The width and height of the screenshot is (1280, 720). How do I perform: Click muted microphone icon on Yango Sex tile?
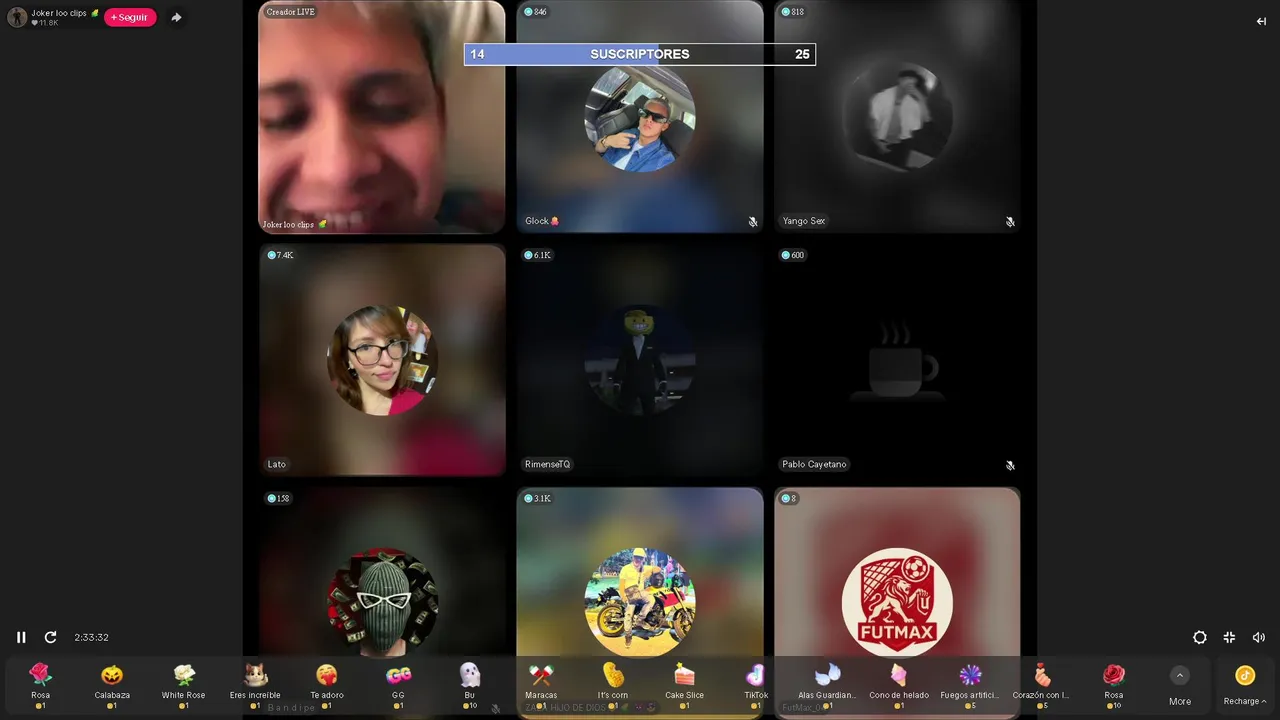point(1010,222)
